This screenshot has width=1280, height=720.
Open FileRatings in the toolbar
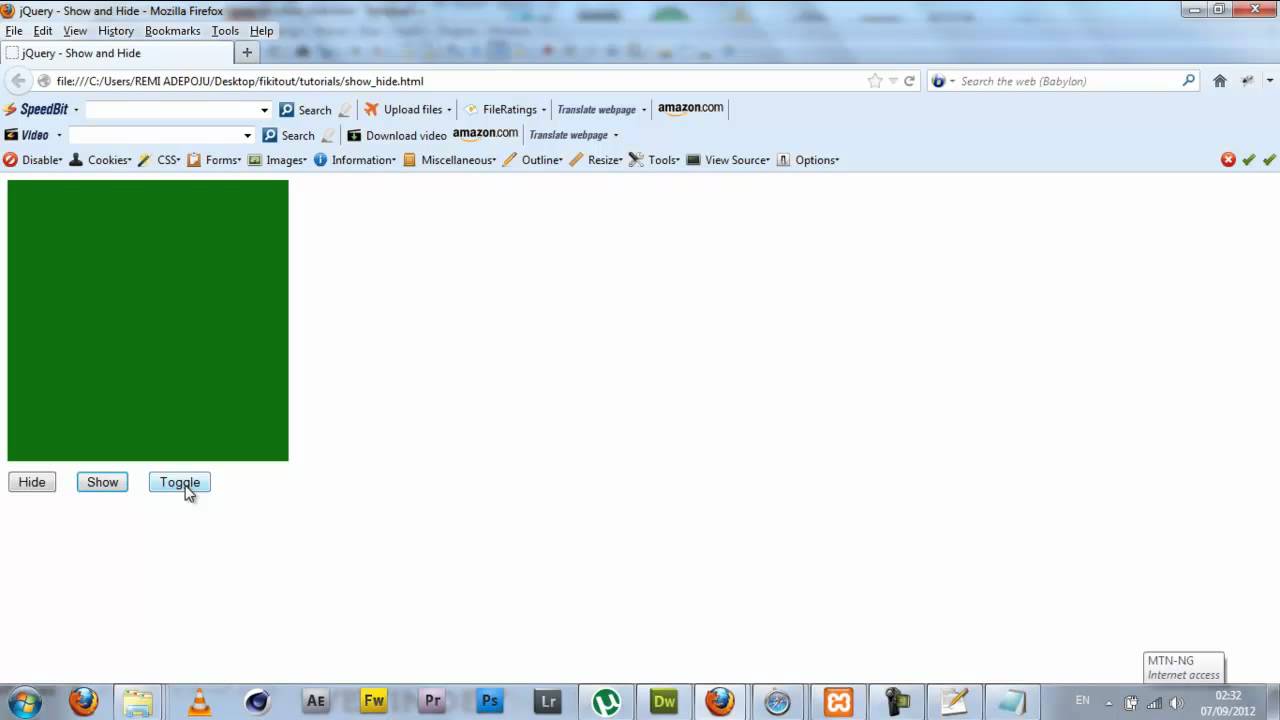(505, 110)
